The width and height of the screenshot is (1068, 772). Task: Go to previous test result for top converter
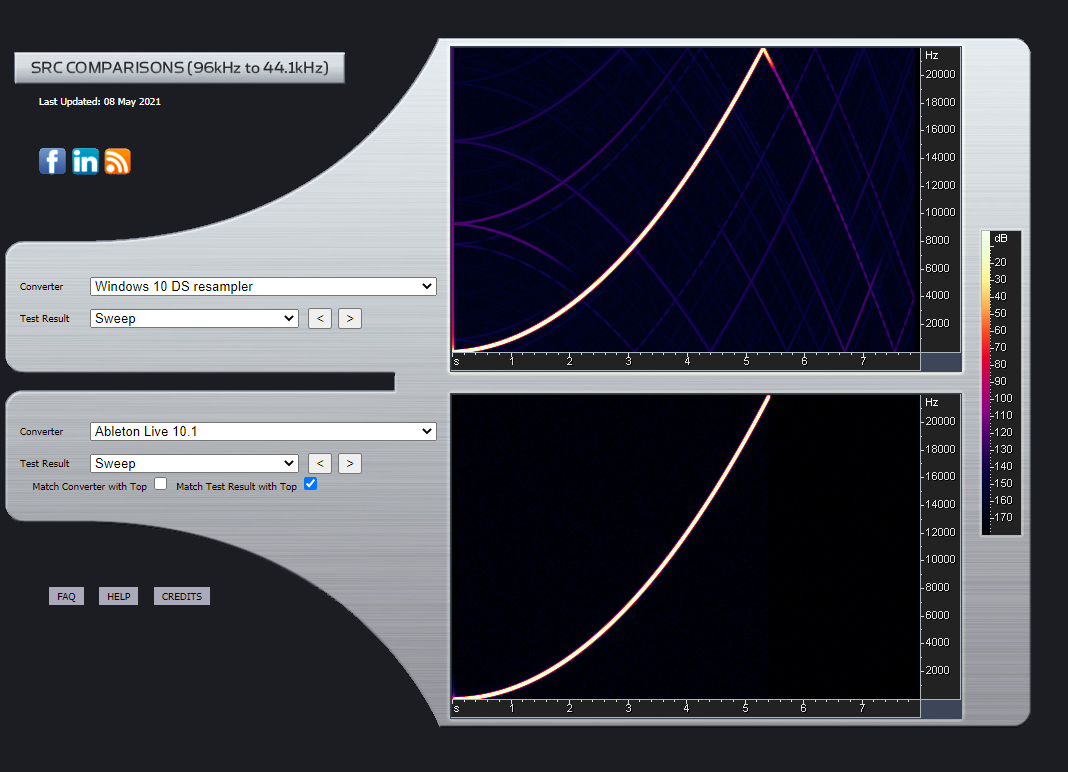coord(319,319)
